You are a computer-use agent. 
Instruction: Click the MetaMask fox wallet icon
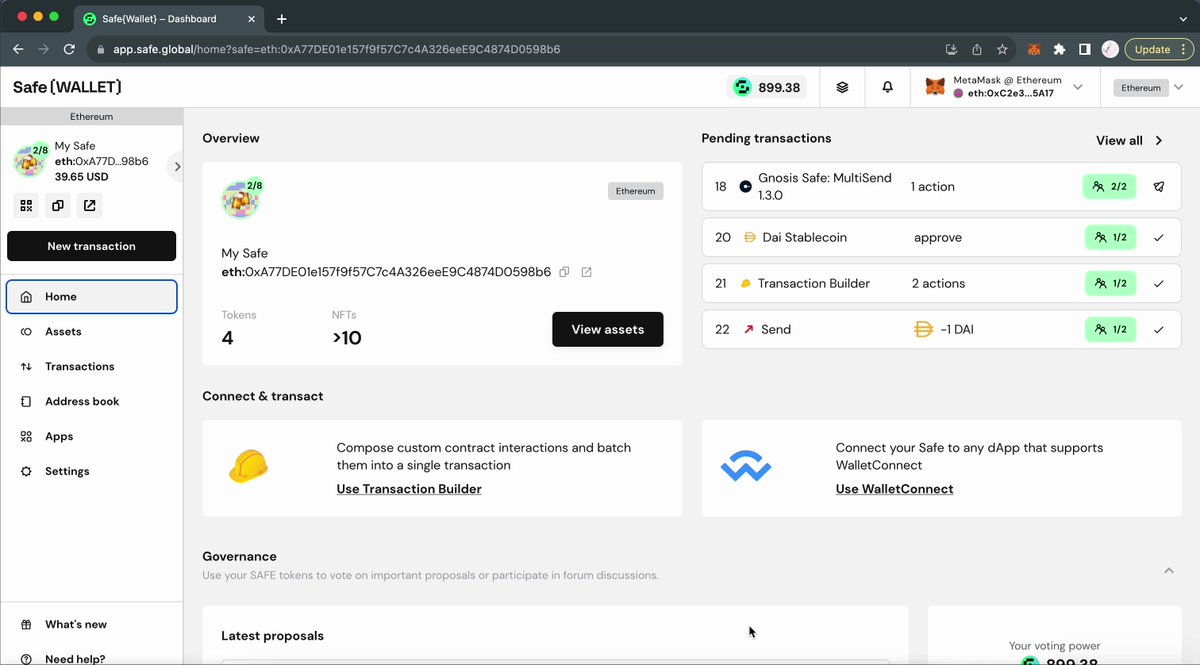[x=934, y=88]
